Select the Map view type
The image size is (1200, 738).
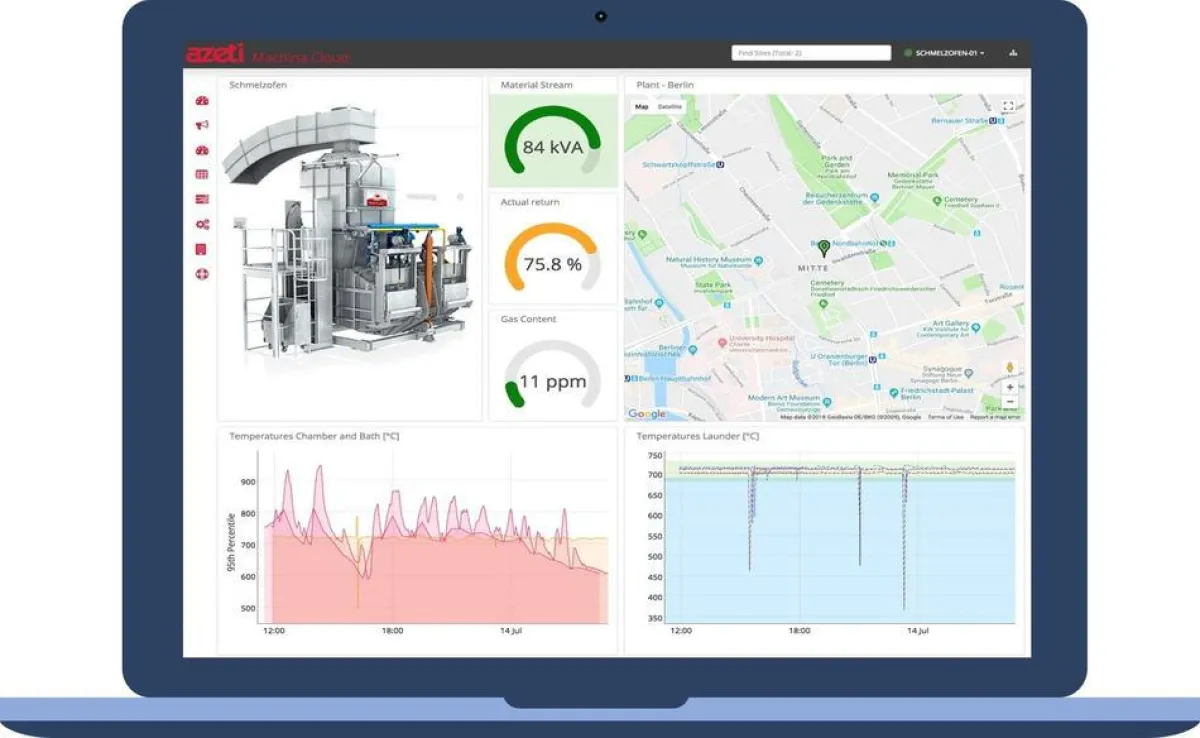(642, 106)
